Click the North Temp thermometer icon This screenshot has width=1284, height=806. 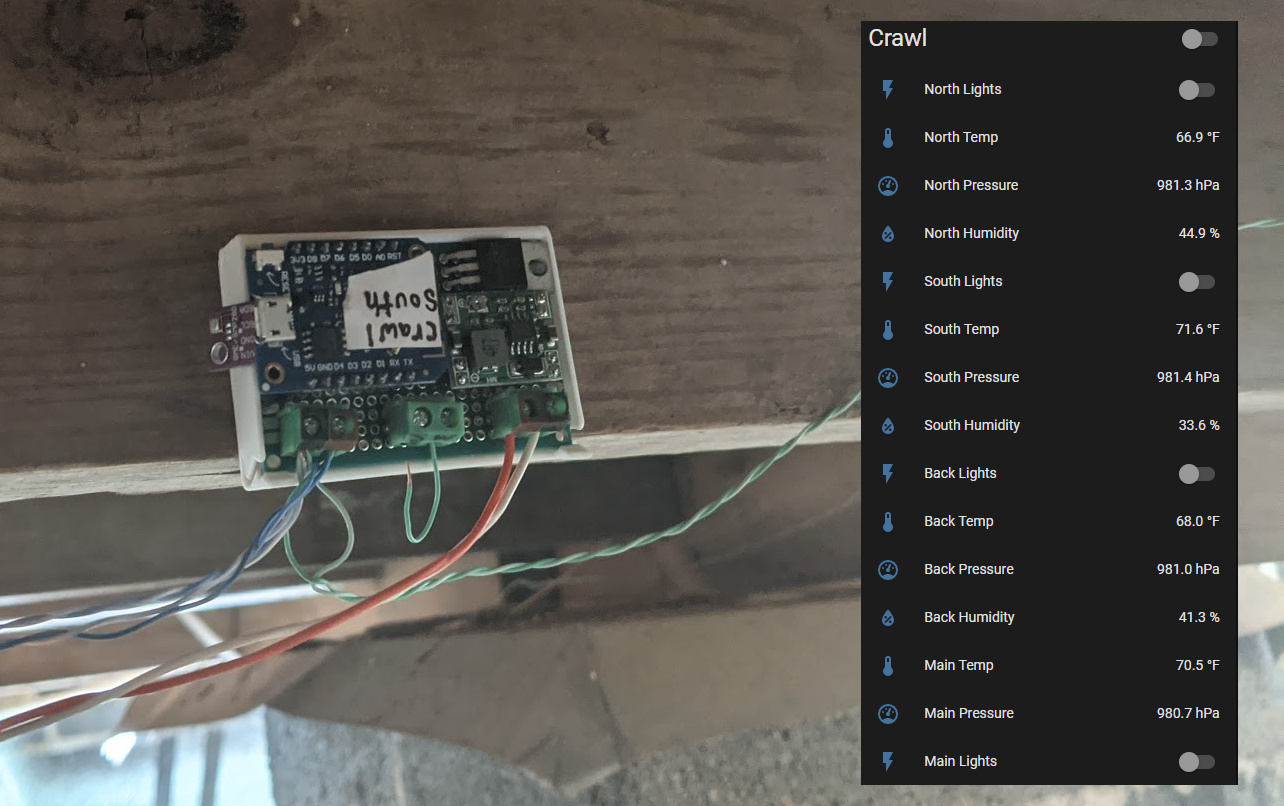click(x=888, y=137)
